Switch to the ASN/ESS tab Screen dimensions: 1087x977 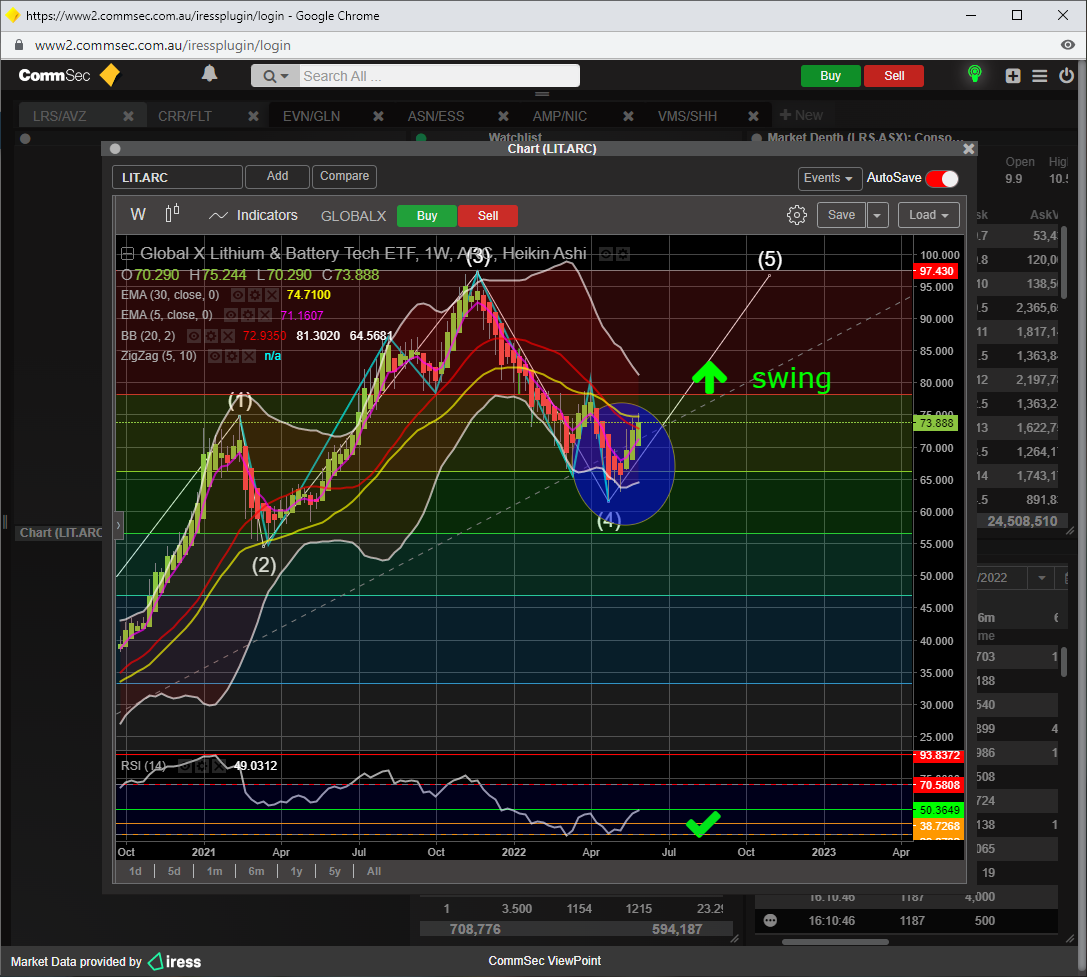coord(435,116)
